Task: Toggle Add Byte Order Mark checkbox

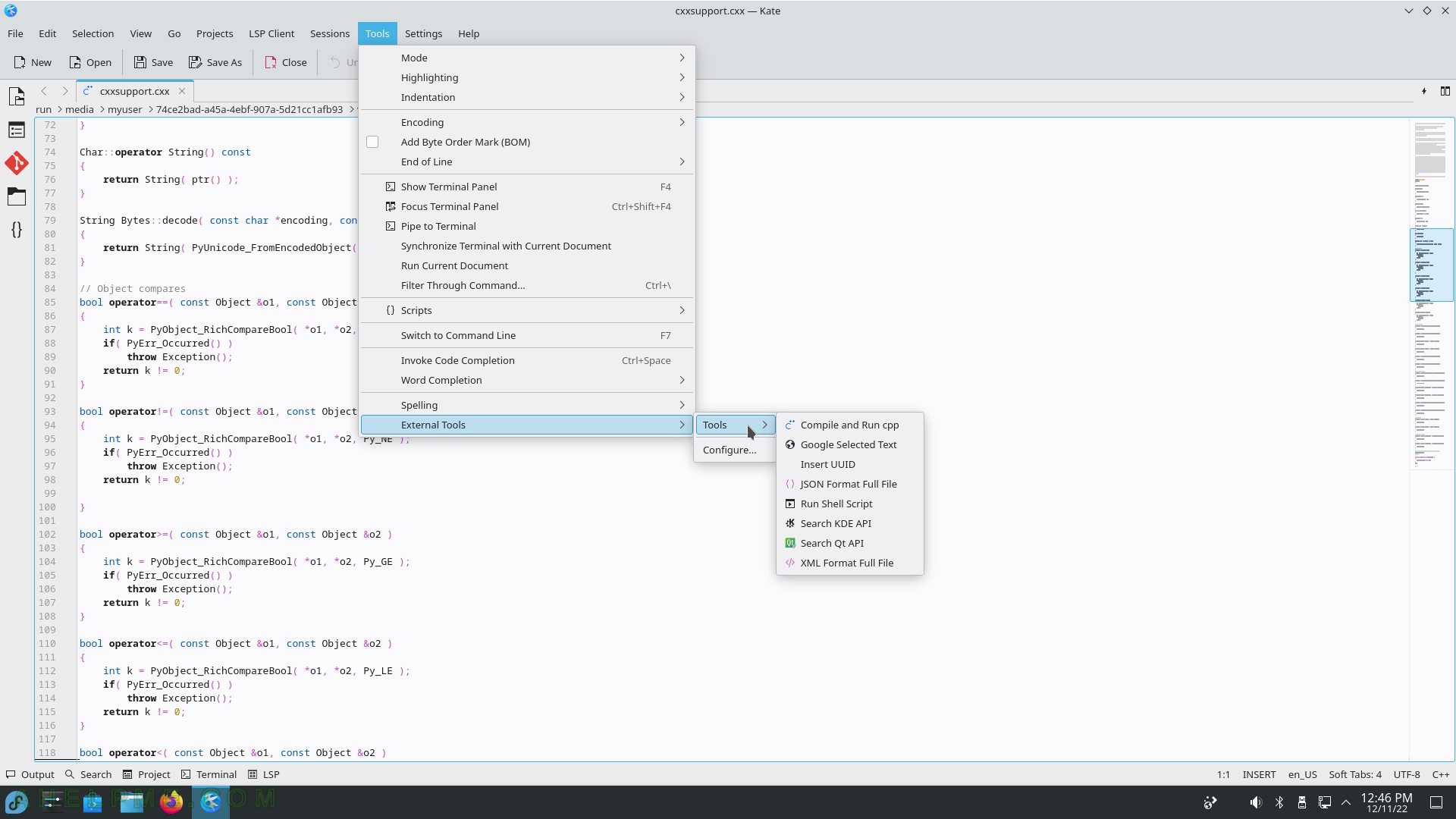Action: pyautogui.click(x=372, y=142)
